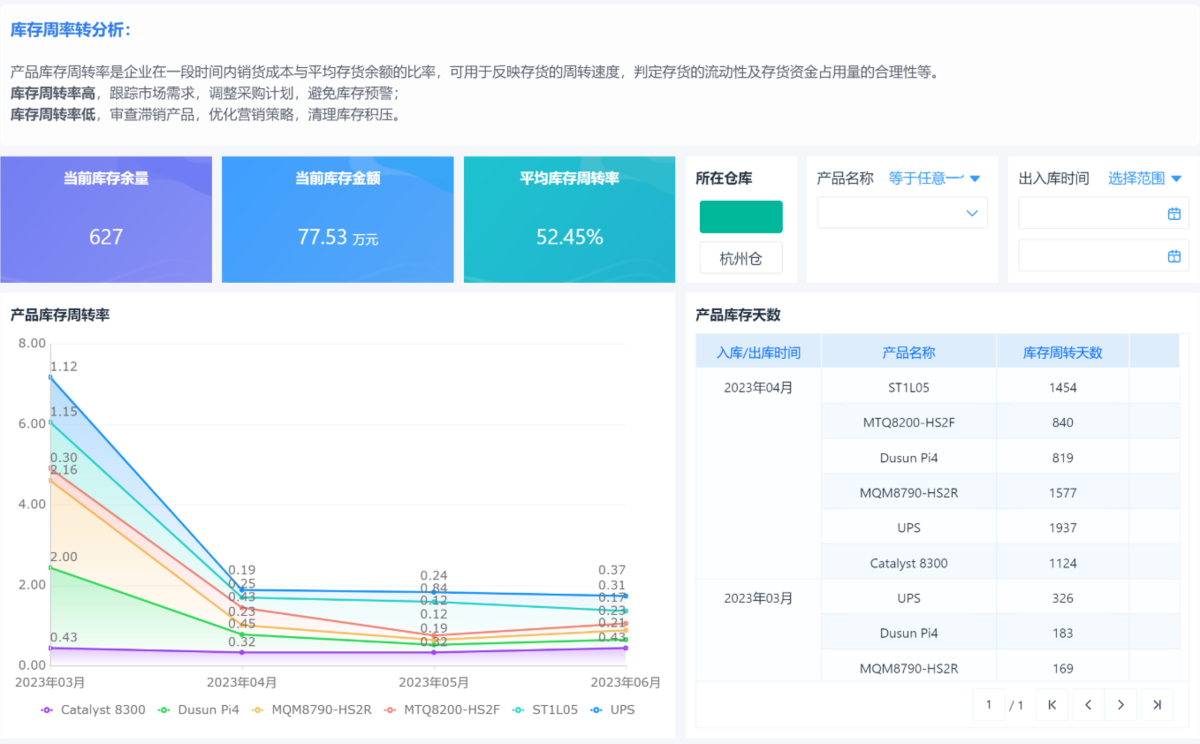
Task: Hide the MQM8790-HS2R series via legend
Action: pyautogui.click(x=311, y=710)
